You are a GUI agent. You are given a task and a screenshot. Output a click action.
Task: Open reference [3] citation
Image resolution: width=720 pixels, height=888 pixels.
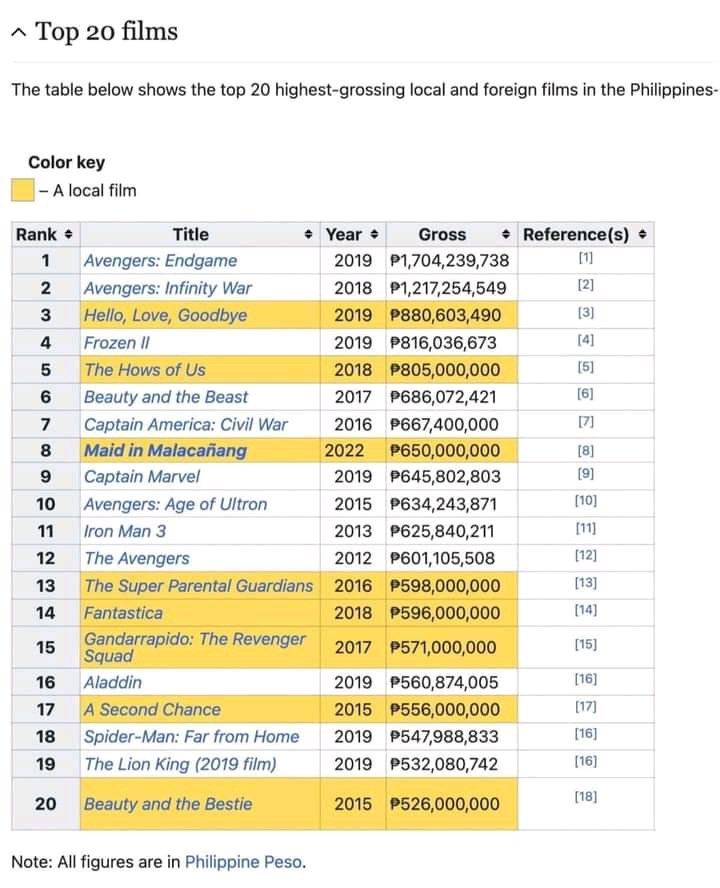coord(586,313)
